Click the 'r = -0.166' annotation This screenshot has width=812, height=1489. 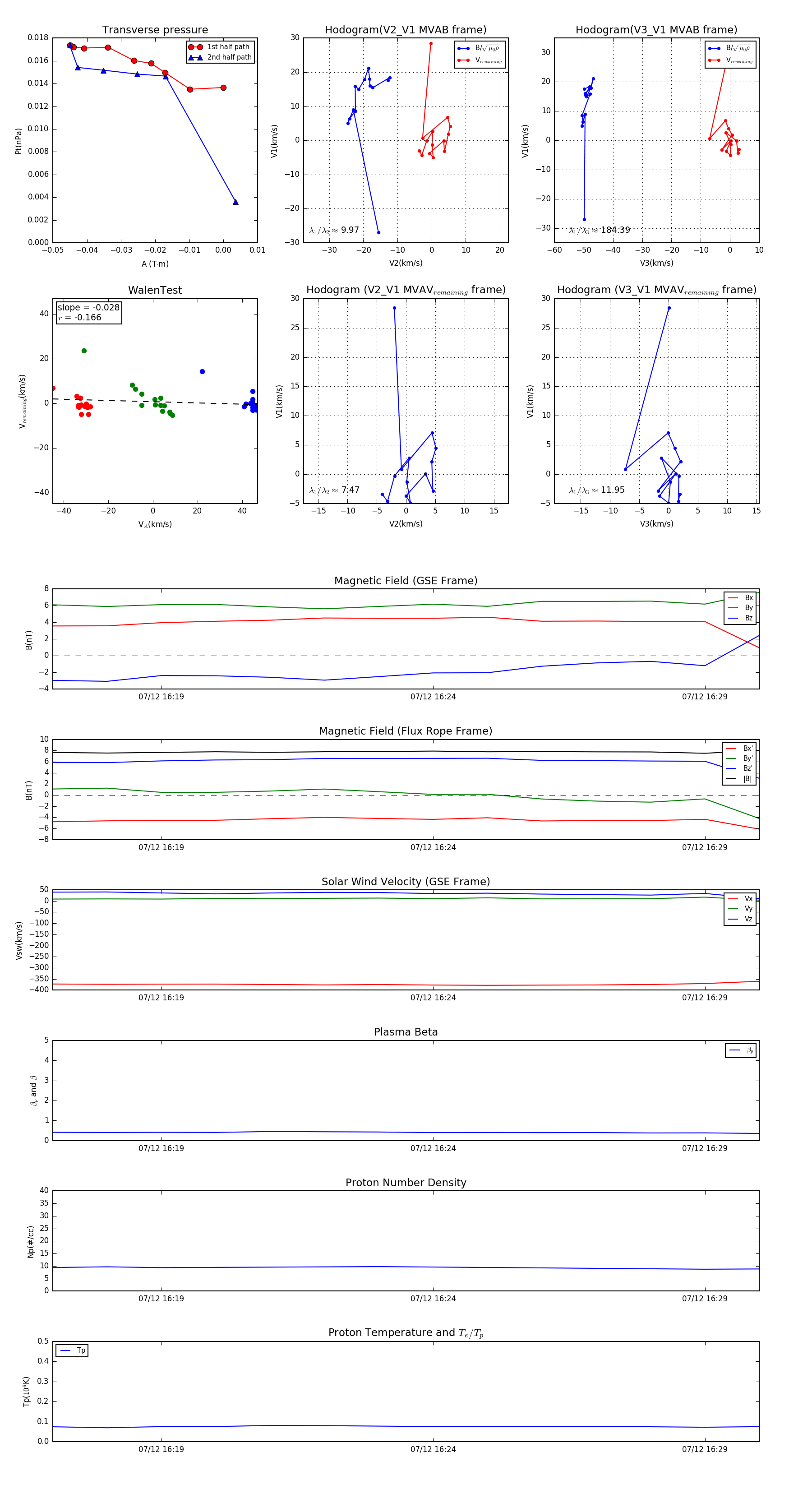pos(80,317)
